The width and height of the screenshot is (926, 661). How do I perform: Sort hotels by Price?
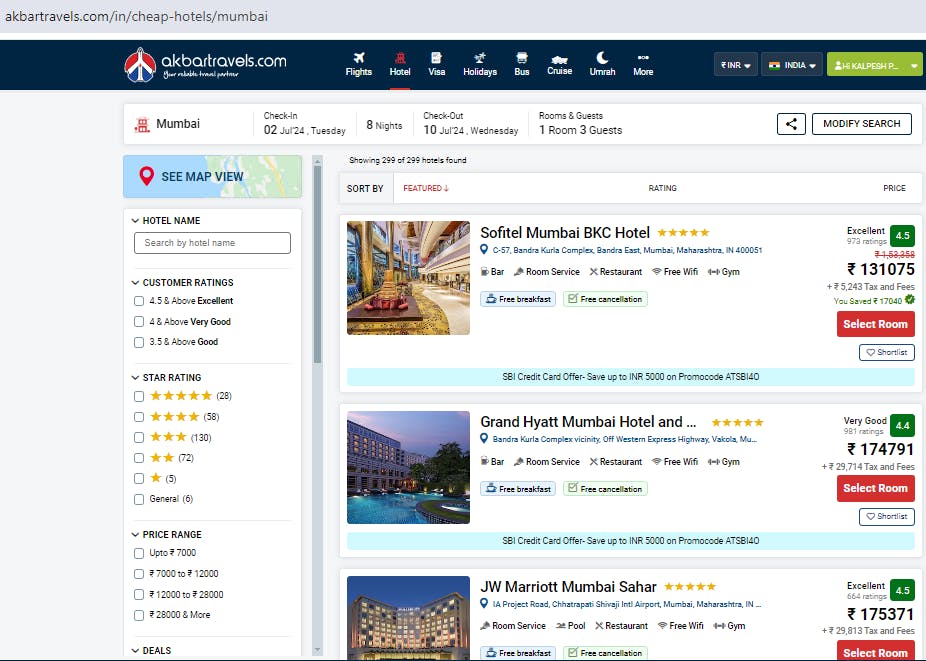coord(894,188)
